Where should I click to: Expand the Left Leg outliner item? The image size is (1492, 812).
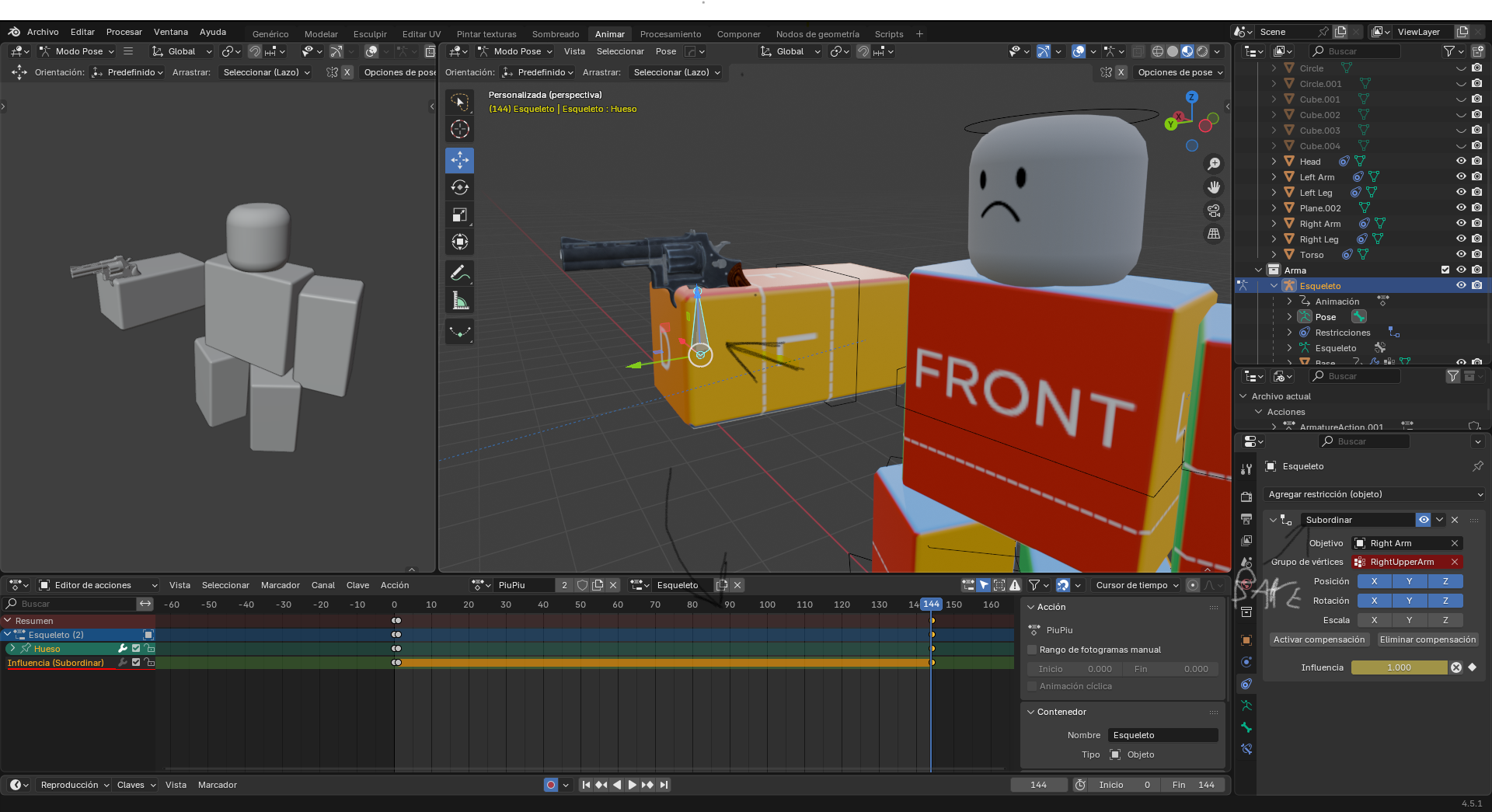[1274, 193]
